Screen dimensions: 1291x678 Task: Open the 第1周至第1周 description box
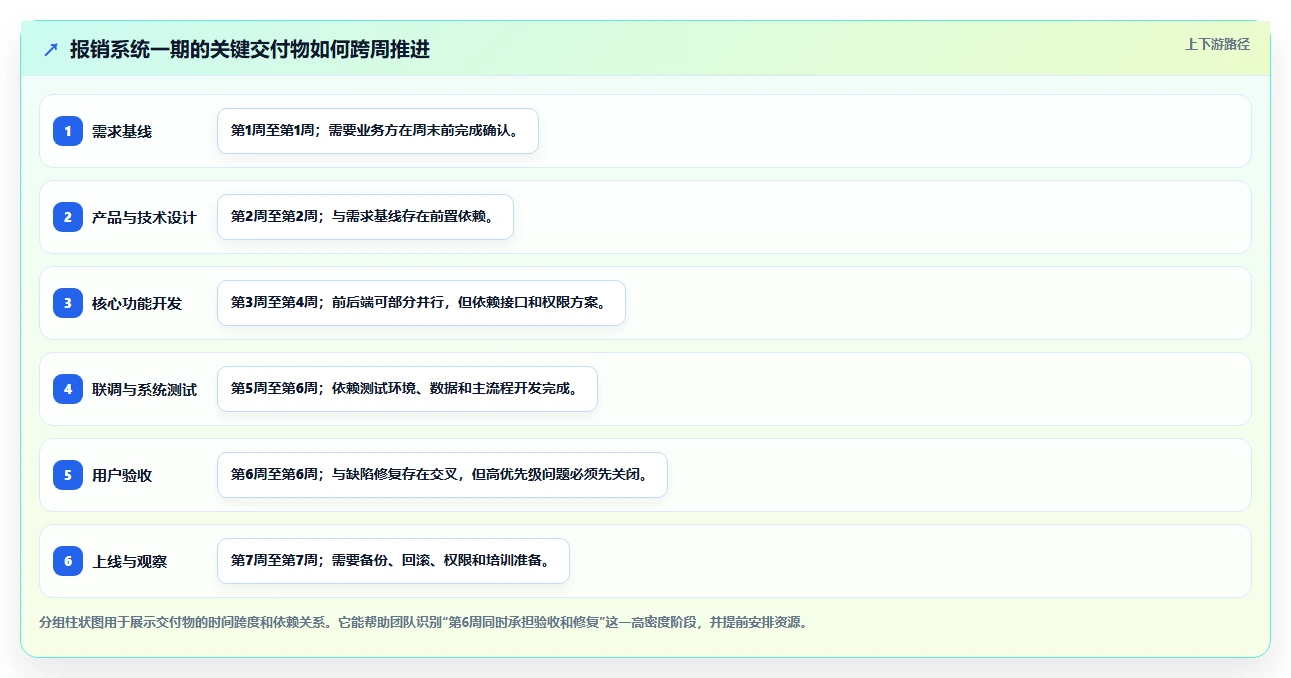[x=378, y=131]
